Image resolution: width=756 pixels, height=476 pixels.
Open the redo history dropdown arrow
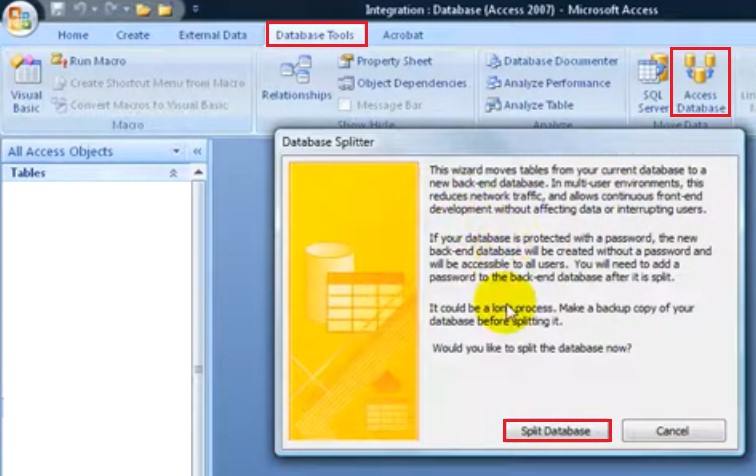coord(126,9)
